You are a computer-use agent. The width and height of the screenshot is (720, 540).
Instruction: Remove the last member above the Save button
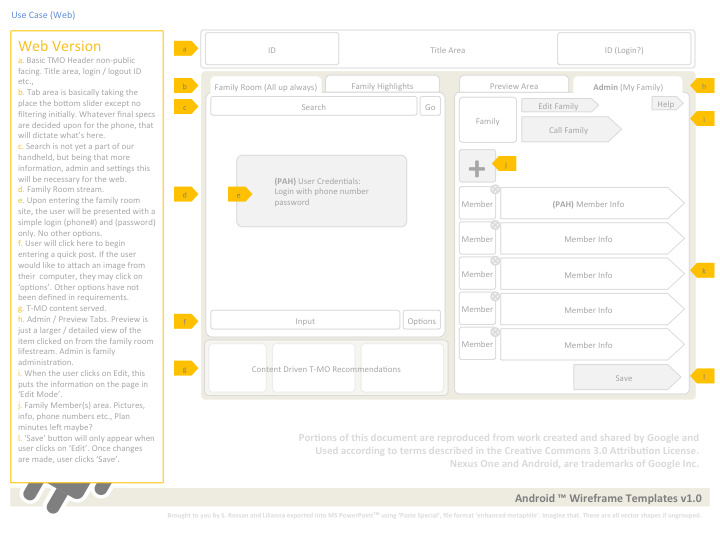pyautogui.click(x=495, y=332)
